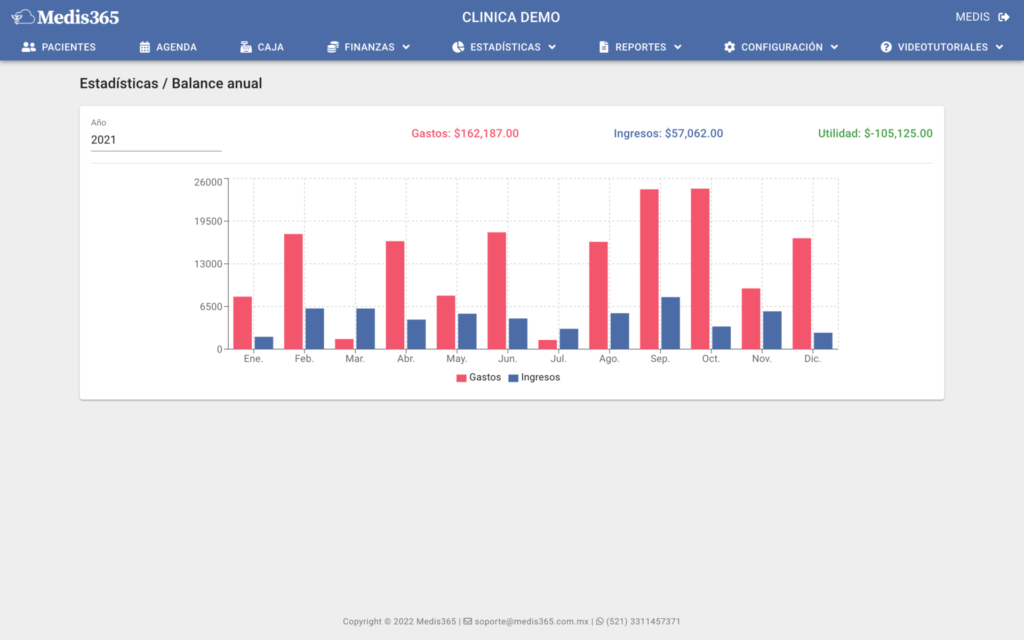Expand the Estadísticas dropdown chevron

[x=552, y=47]
